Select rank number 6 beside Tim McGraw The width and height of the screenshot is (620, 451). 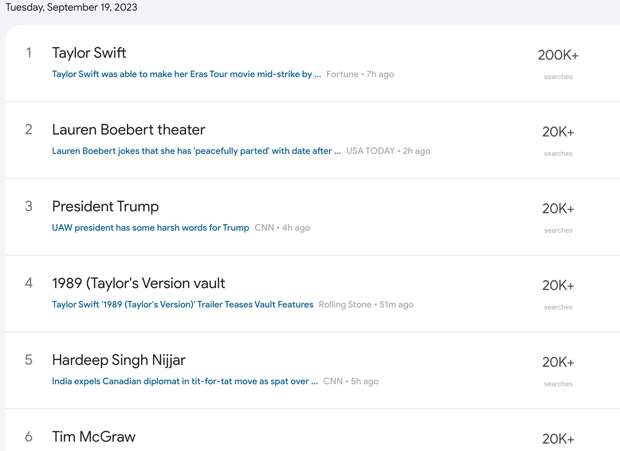(28, 437)
